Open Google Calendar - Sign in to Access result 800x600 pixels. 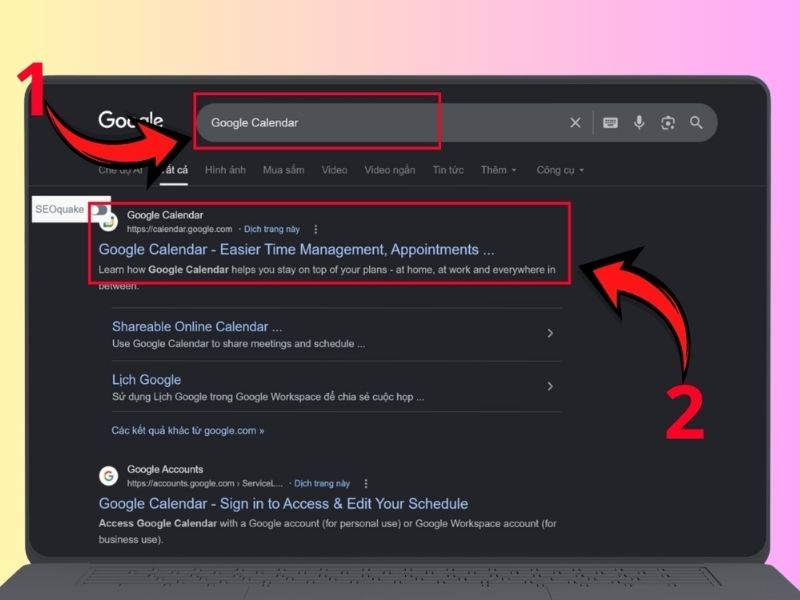pyautogui.click(x=283, y=504)
